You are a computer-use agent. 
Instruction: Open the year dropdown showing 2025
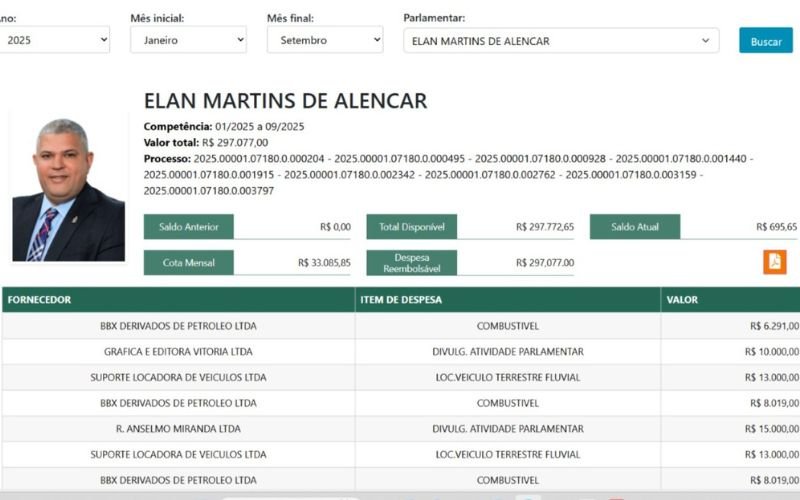pos(55,40)
